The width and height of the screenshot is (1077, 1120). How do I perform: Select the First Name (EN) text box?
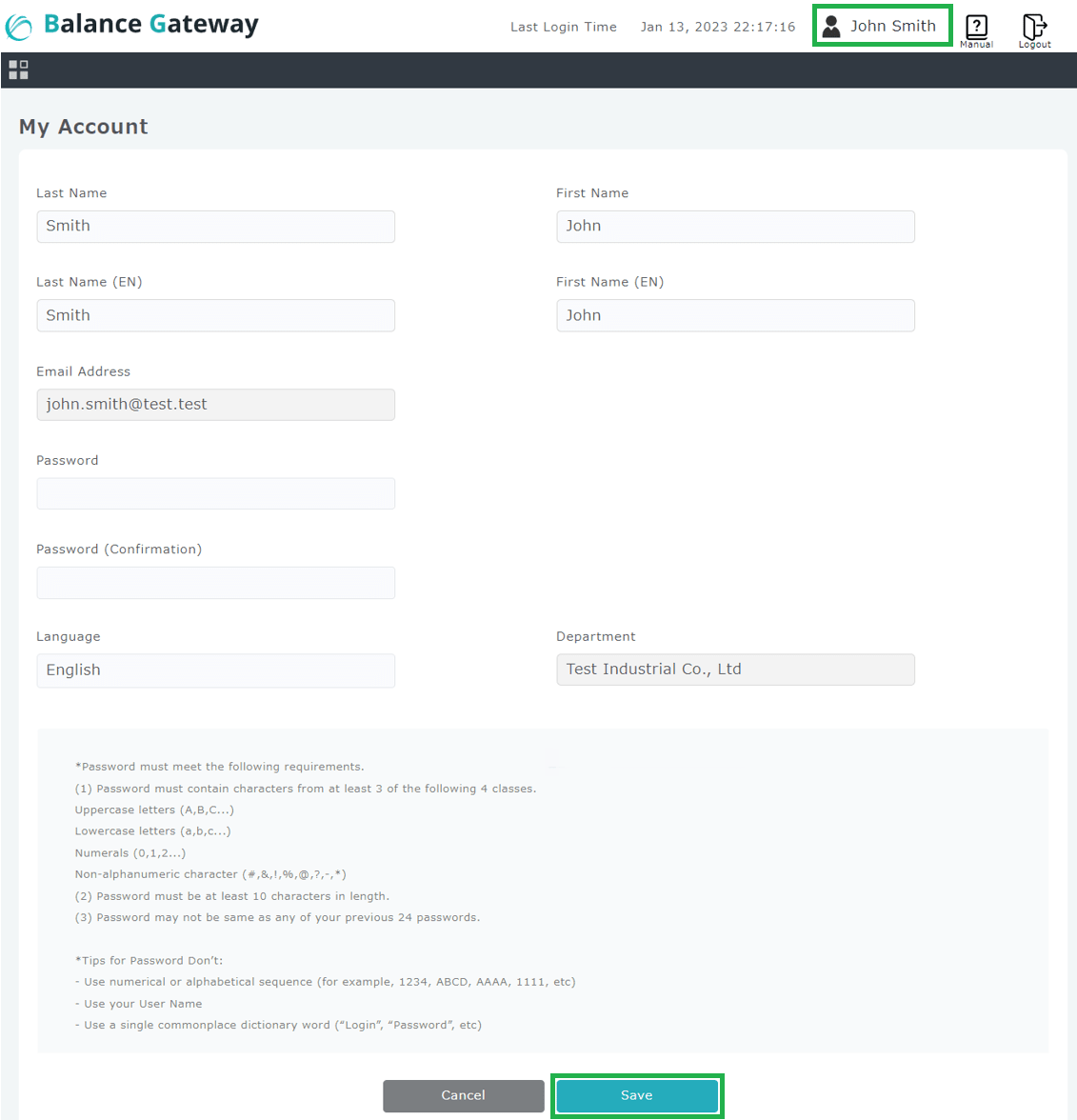click(x=735, y=315)
